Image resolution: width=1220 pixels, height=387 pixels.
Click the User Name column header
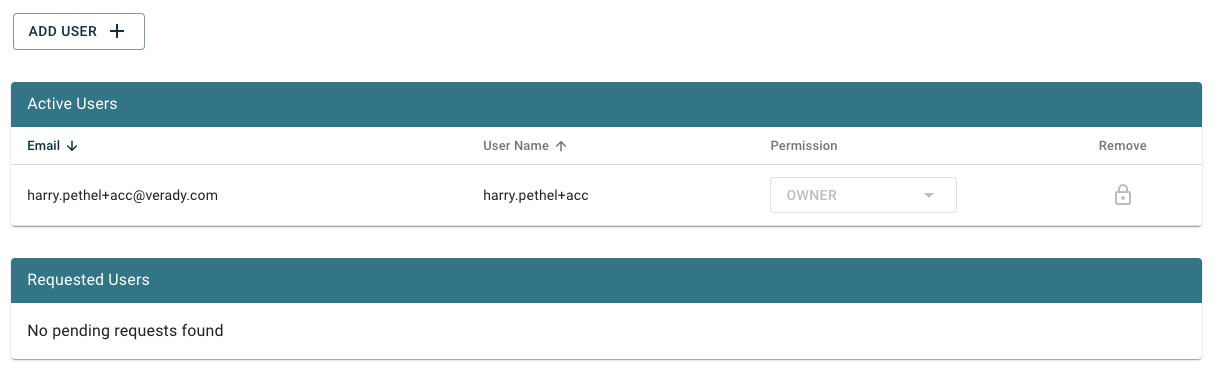tap(516, 146)
